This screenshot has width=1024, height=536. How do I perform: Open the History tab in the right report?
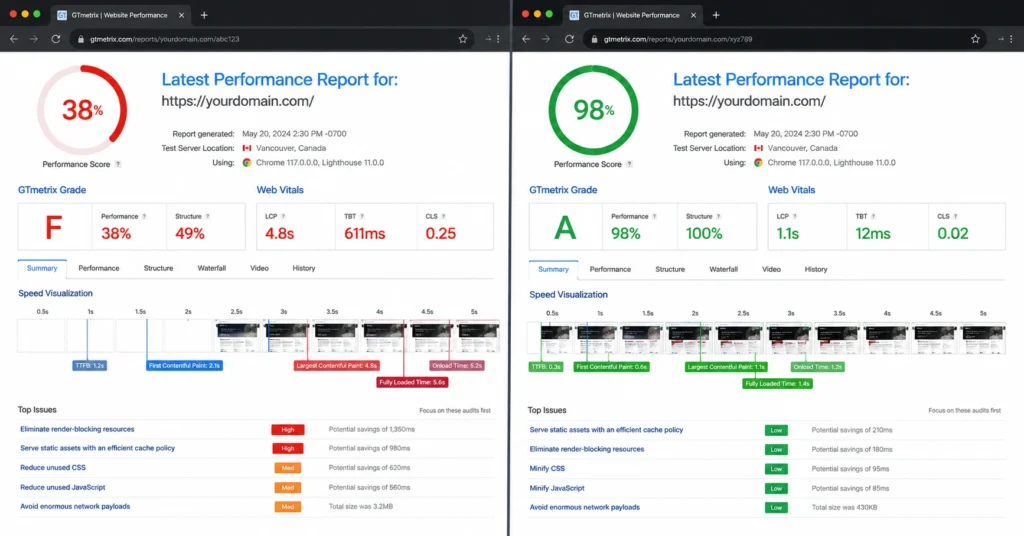[816, 270]
